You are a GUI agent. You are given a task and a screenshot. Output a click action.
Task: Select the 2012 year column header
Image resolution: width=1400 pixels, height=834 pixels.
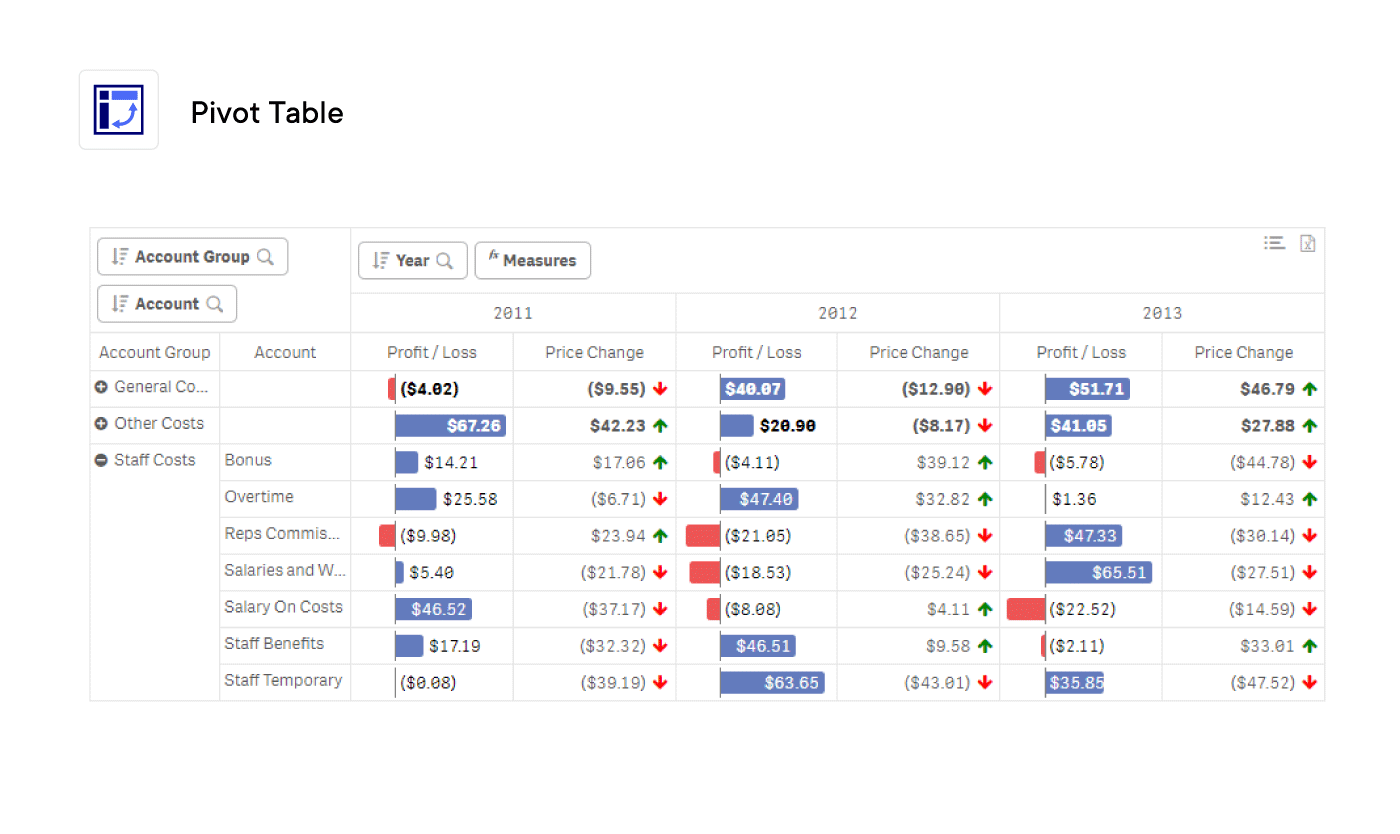click(x=837, y=312)
